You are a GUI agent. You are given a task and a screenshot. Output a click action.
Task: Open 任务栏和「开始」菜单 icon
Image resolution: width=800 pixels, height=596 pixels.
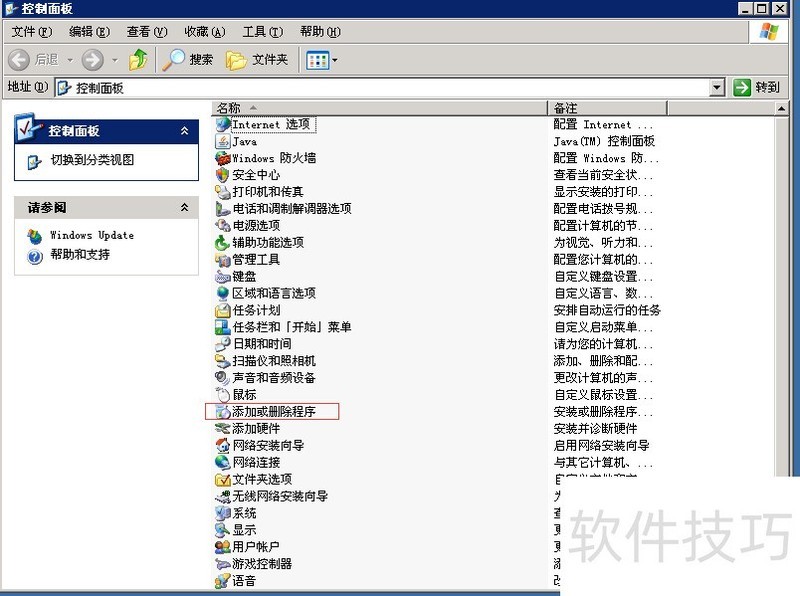(222, 327)
